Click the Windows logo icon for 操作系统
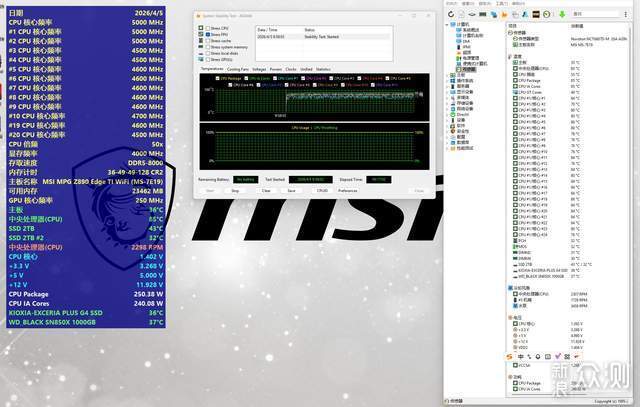This screenshot has width=640, height=407. pos(453,81)
